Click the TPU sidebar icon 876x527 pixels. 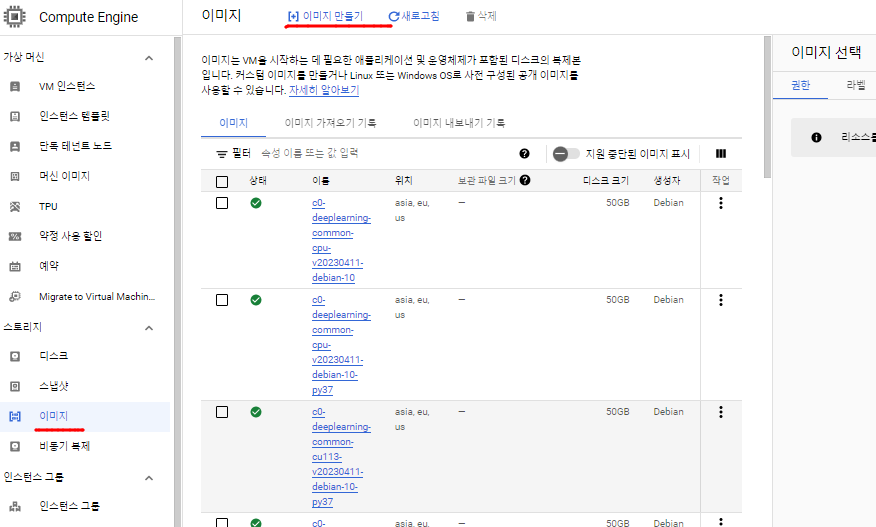(x=15, y=206)
